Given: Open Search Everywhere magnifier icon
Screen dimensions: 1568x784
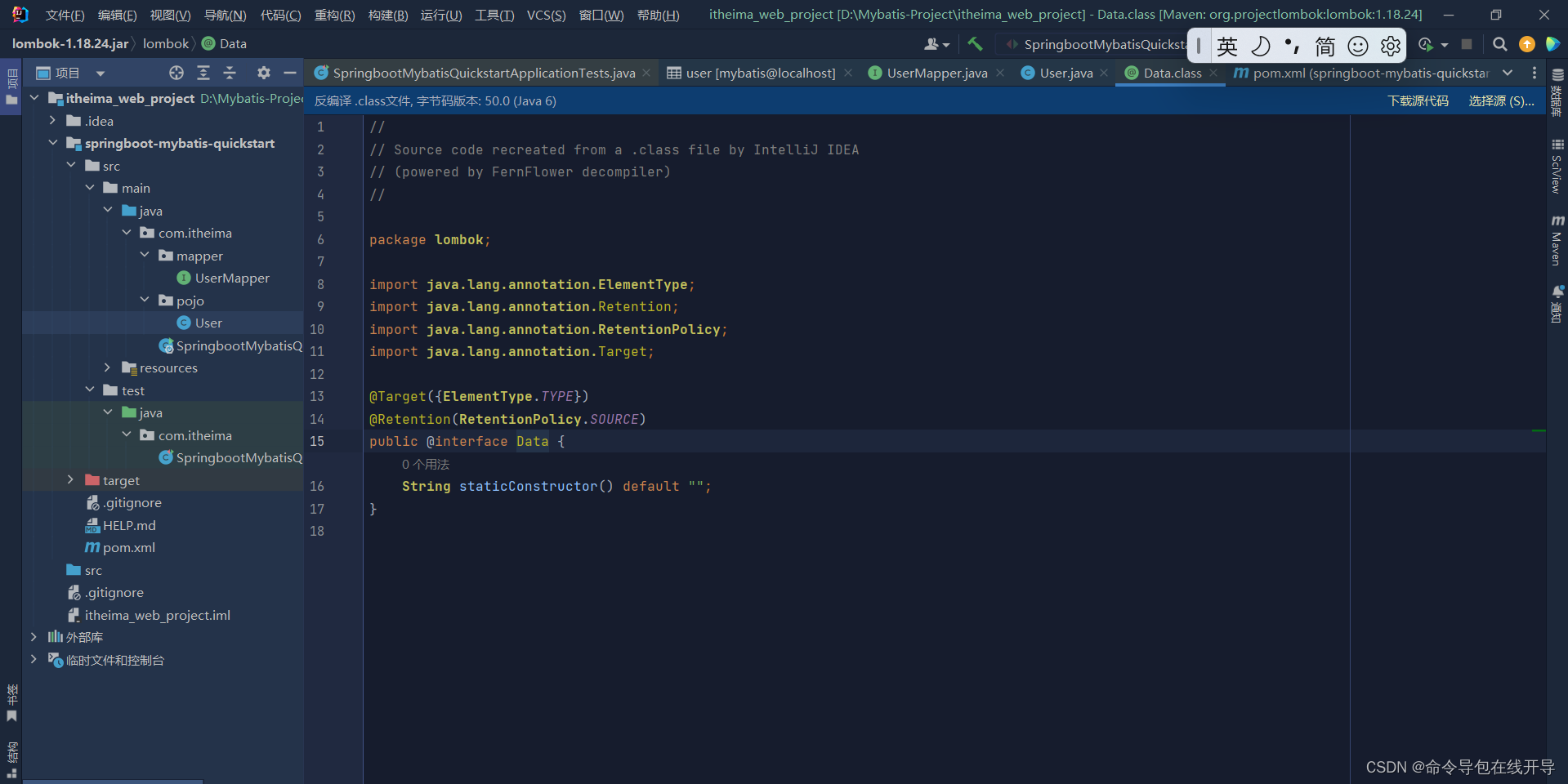Looking at the screenshot, I should click(x=1499, y=44).
